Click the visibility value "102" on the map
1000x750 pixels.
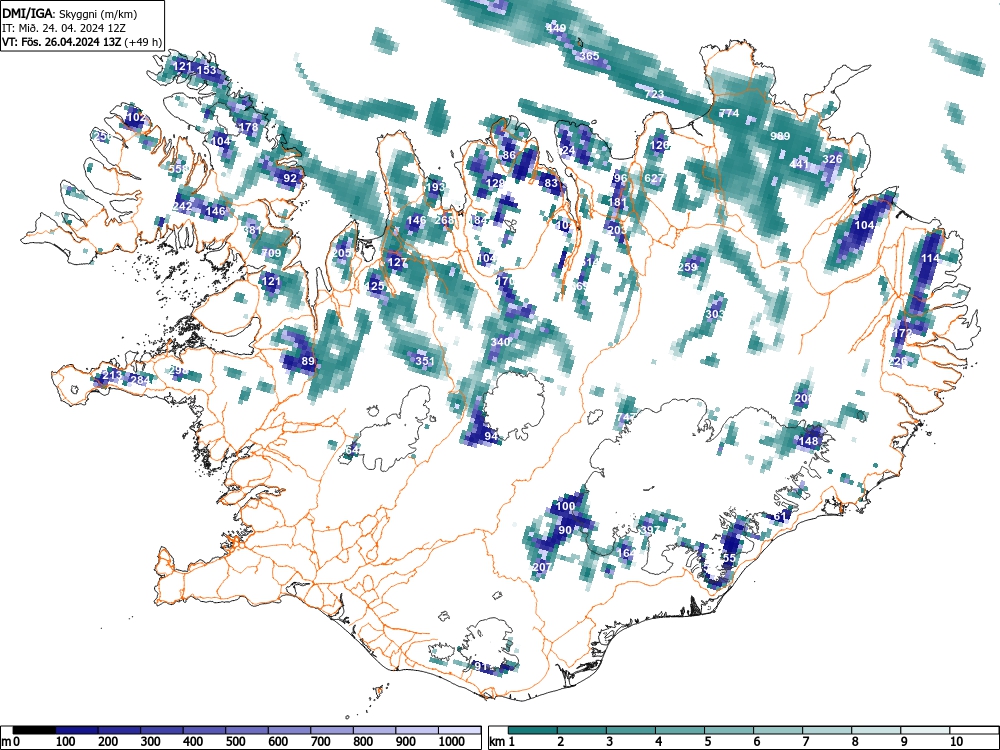pos(135,117)
